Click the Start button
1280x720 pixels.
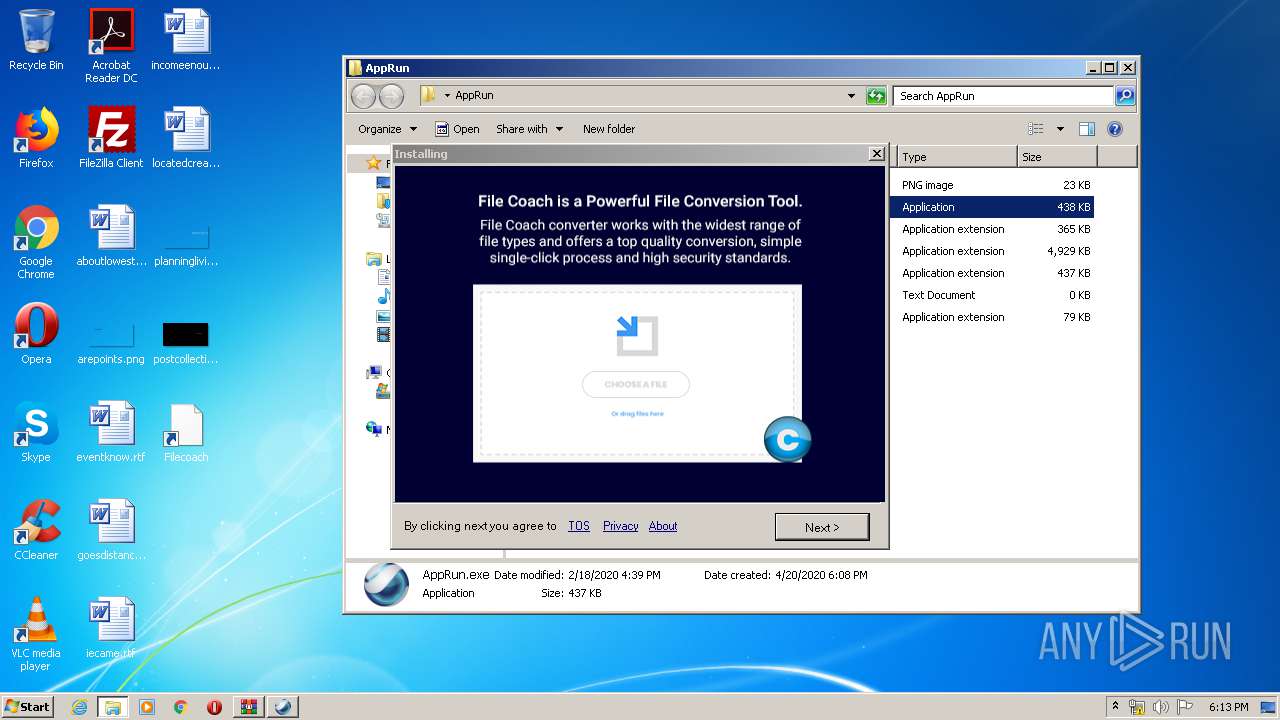[x=28, y=706]
